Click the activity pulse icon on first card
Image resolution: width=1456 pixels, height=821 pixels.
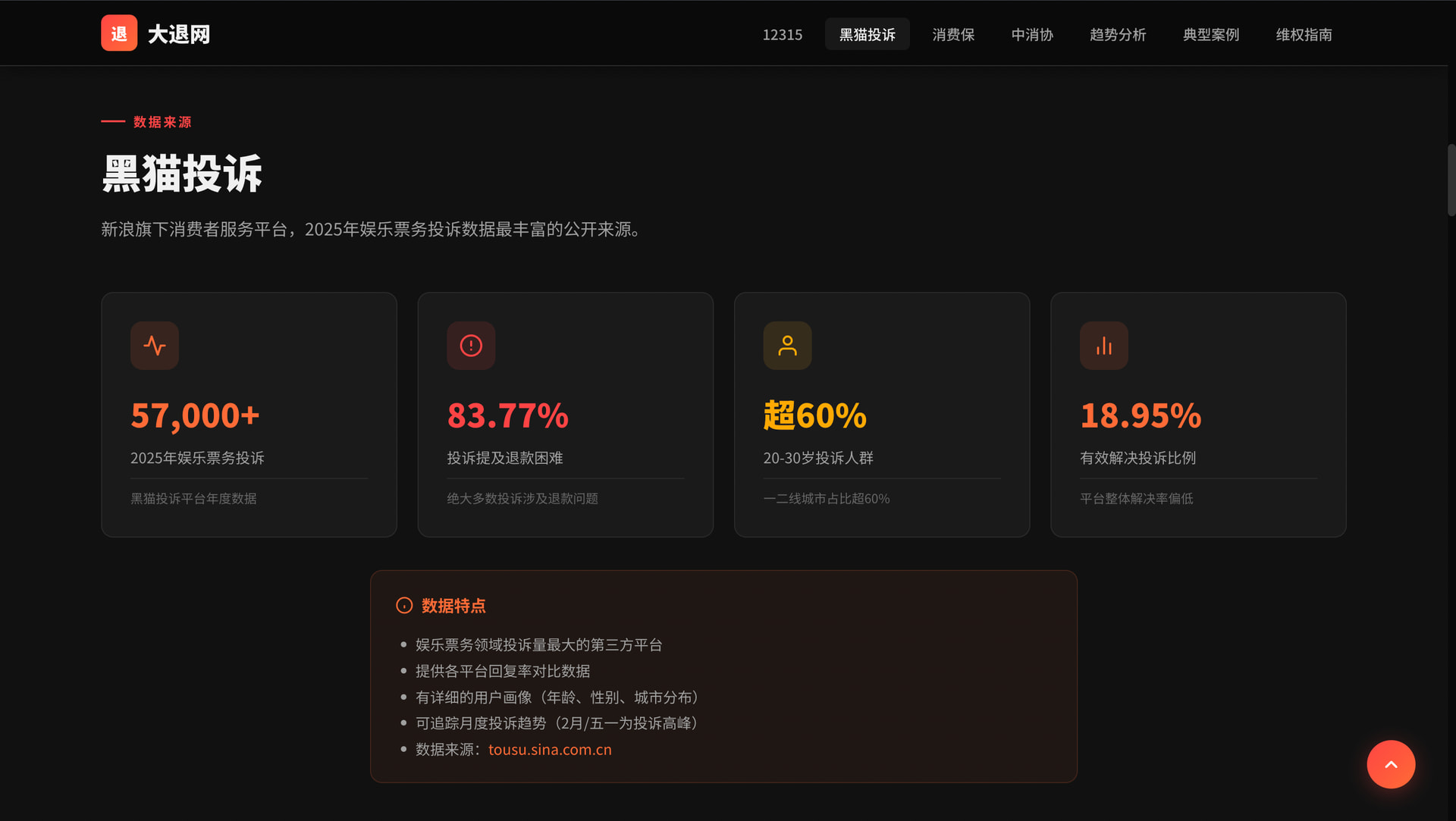(x=155, y=346)
